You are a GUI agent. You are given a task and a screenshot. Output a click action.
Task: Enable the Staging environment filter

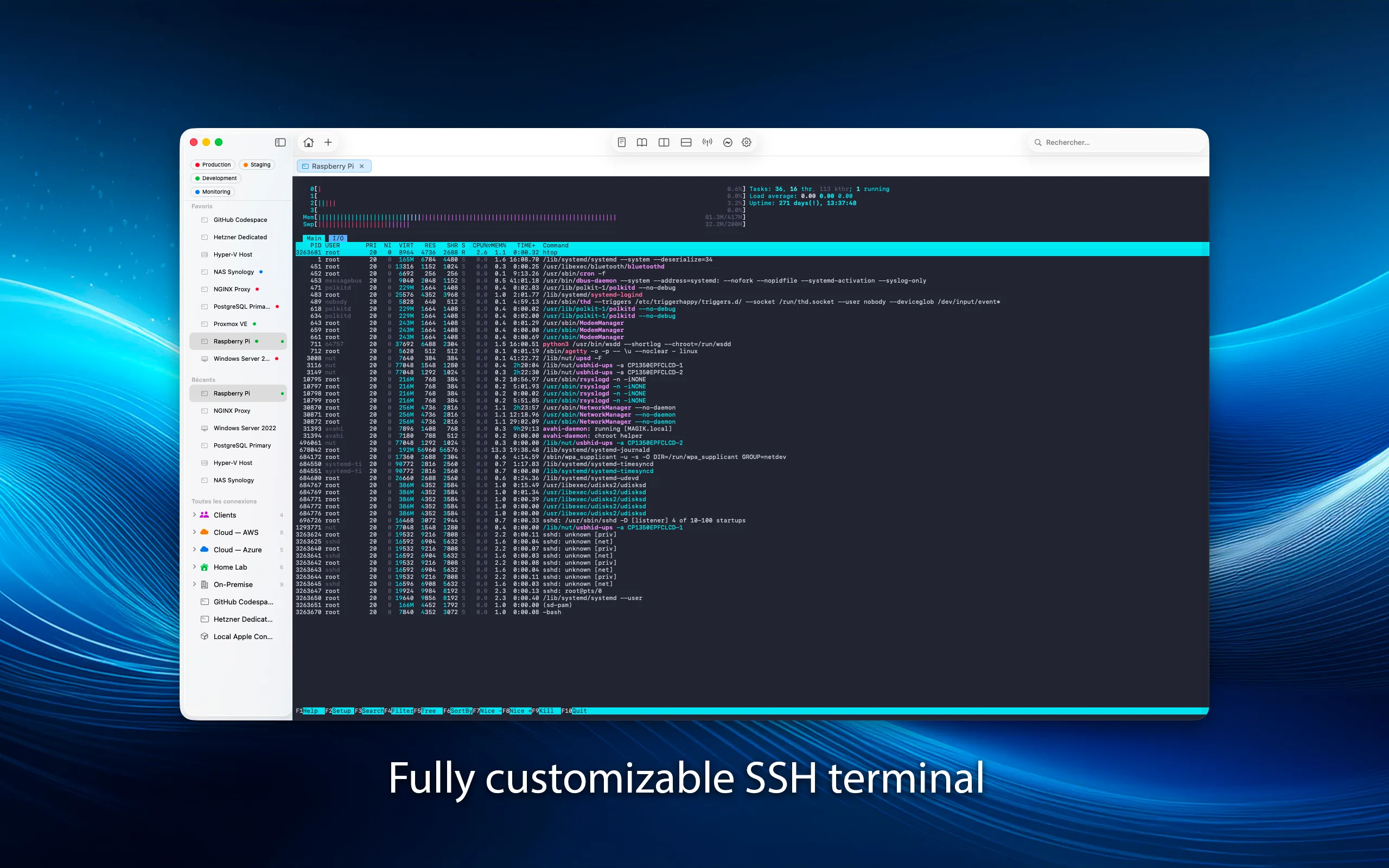click(x=257, y=164)
